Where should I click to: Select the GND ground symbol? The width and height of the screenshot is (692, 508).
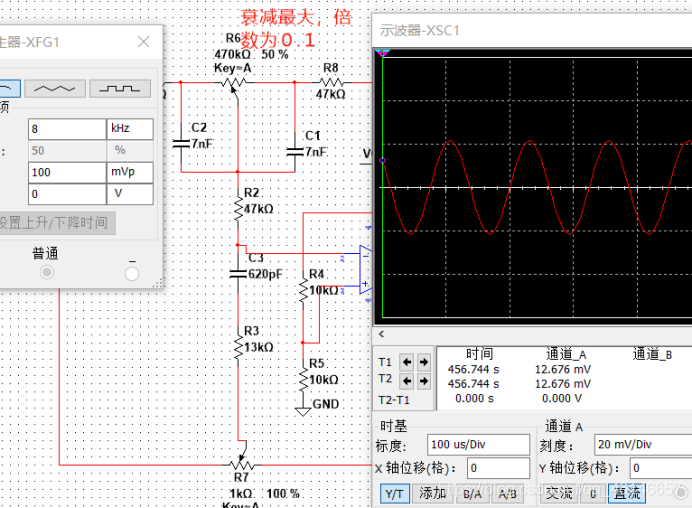pos(303,410)
